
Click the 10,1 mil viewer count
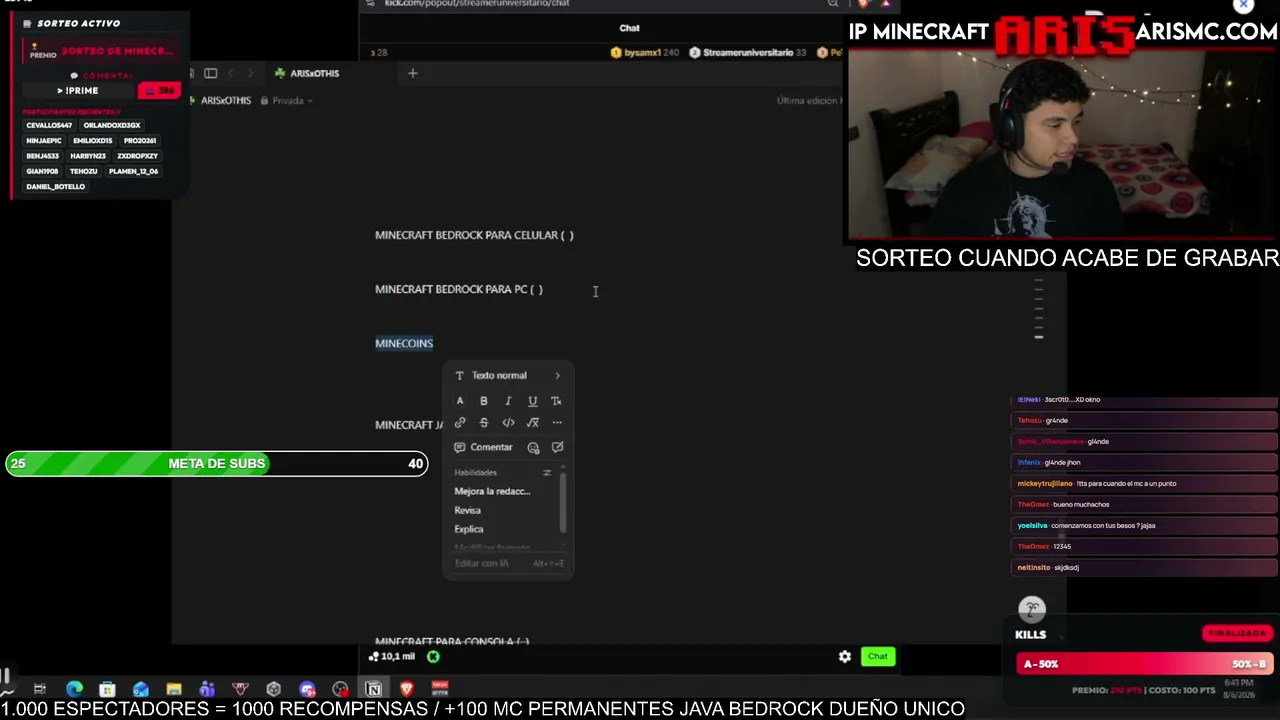(392, 657)
